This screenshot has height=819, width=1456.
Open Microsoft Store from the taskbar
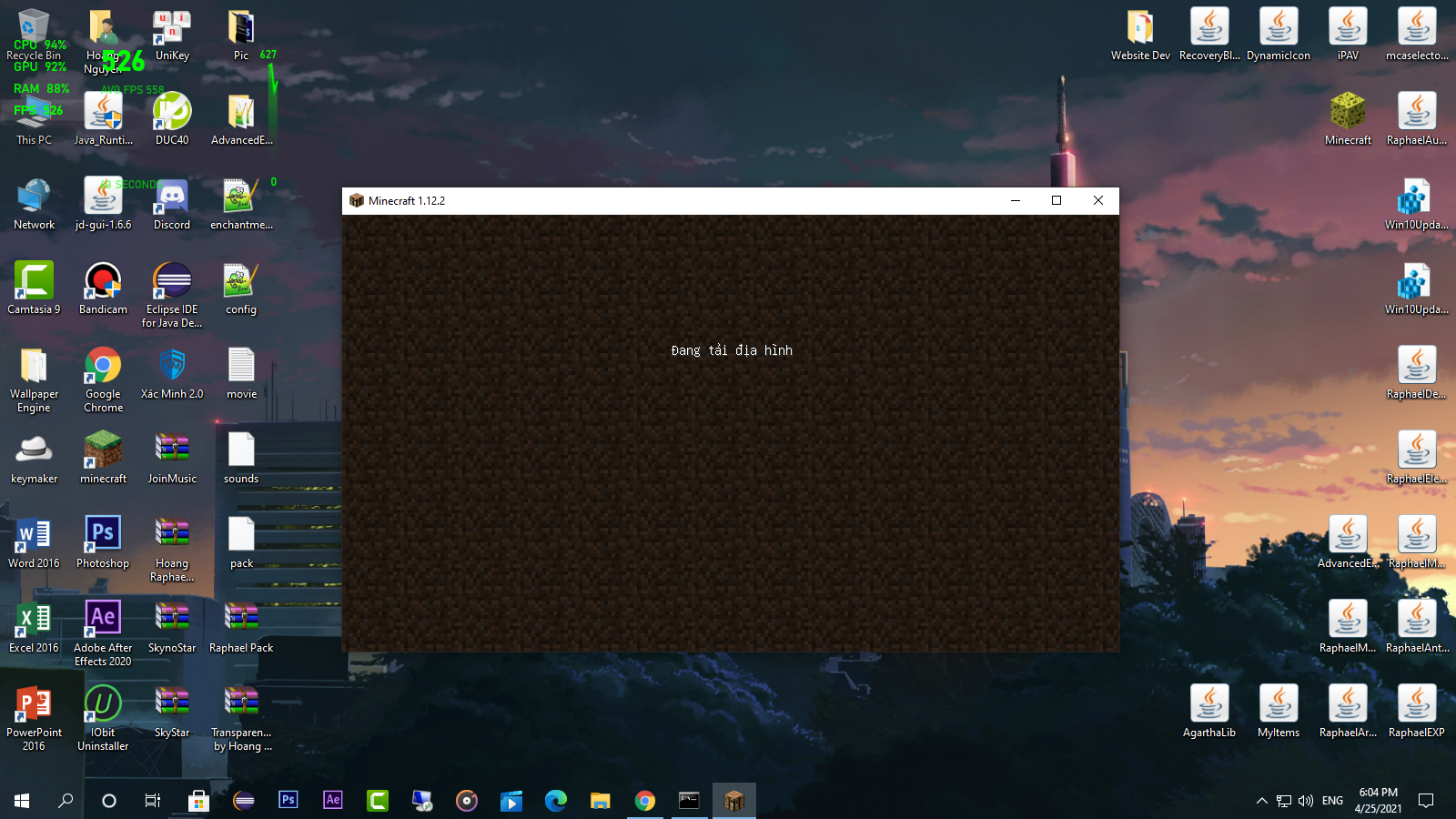[198, 801]
